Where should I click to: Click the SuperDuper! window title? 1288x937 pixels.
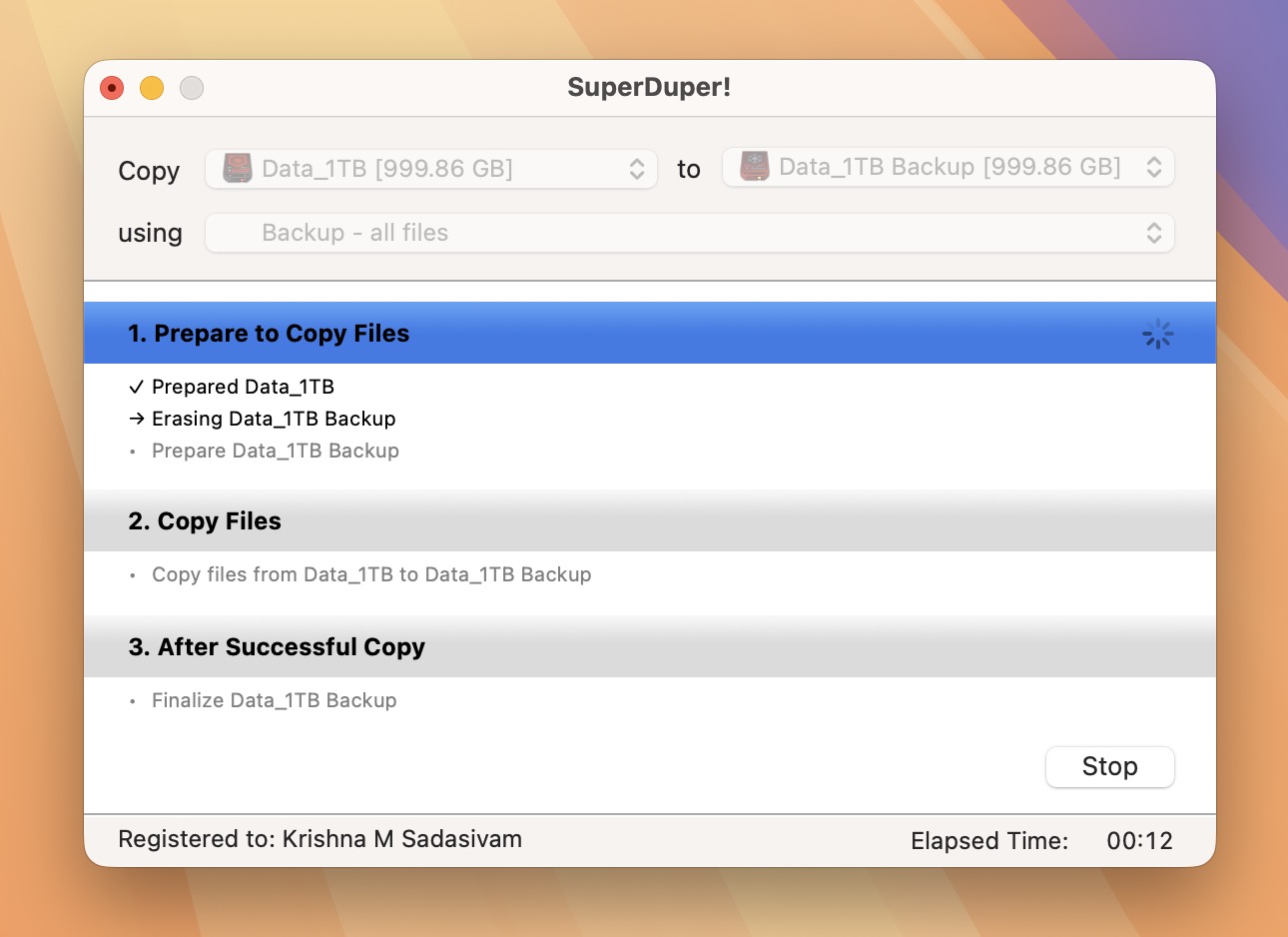tap(649, 87)
